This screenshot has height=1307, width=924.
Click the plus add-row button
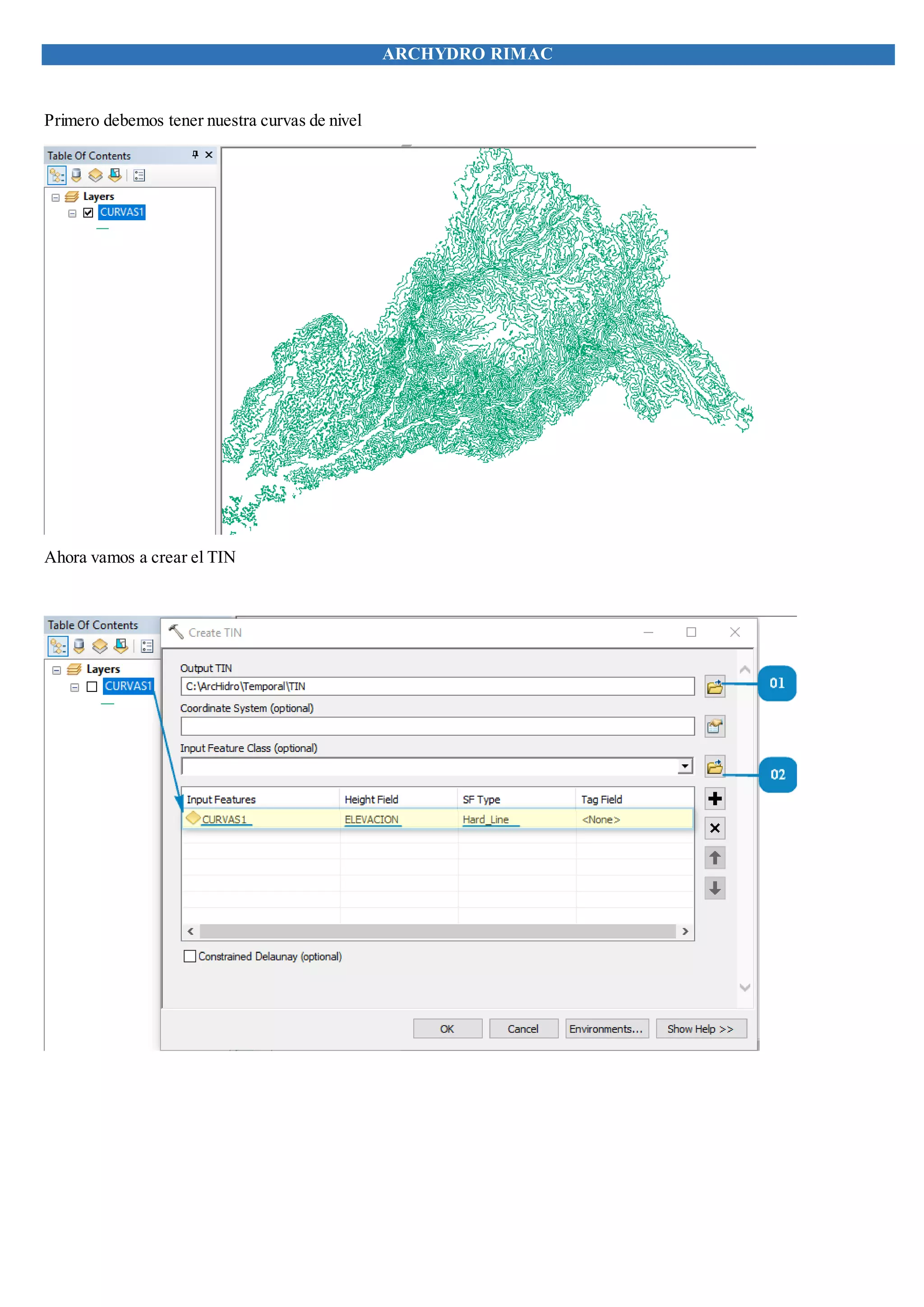coord(715,799)
